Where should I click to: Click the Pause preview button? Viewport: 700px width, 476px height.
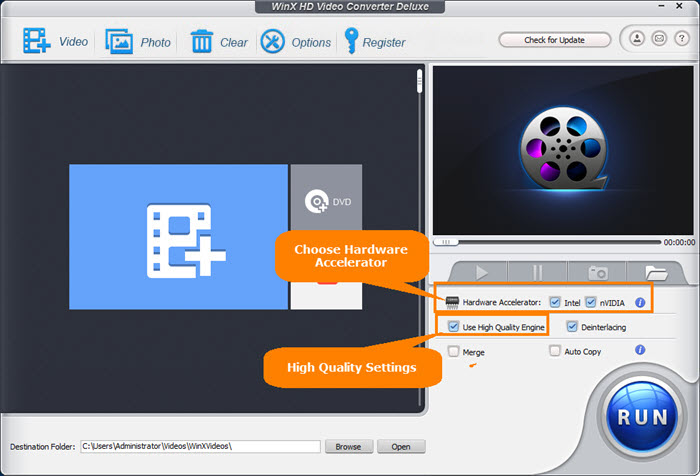click(538, 272)
